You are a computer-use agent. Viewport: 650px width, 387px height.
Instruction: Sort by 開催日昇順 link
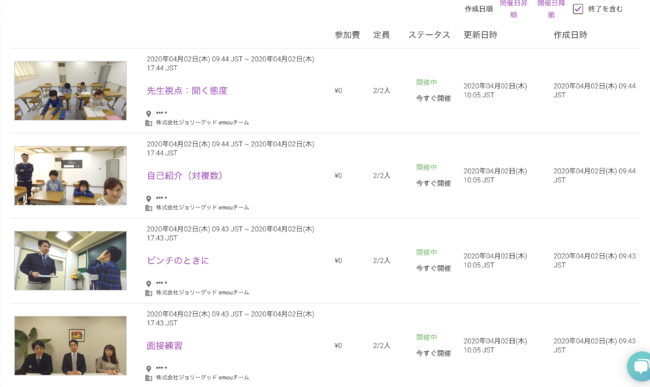pos(513,9)
